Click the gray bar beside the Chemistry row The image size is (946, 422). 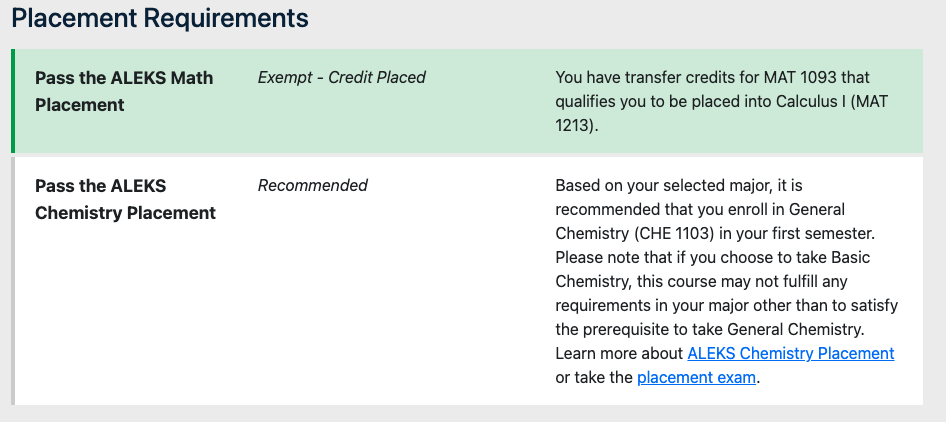pyautogui.click(x=13, y=280)
